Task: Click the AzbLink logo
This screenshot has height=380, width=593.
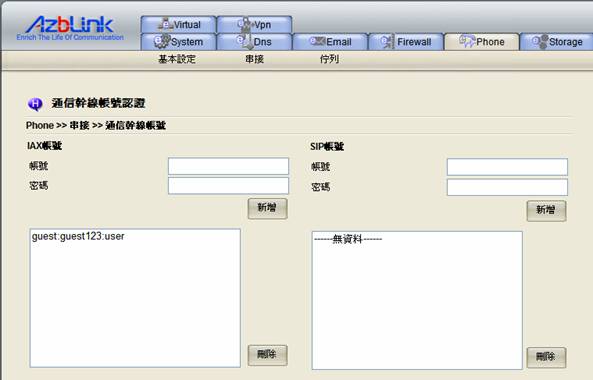Action: tap(70, 28)
